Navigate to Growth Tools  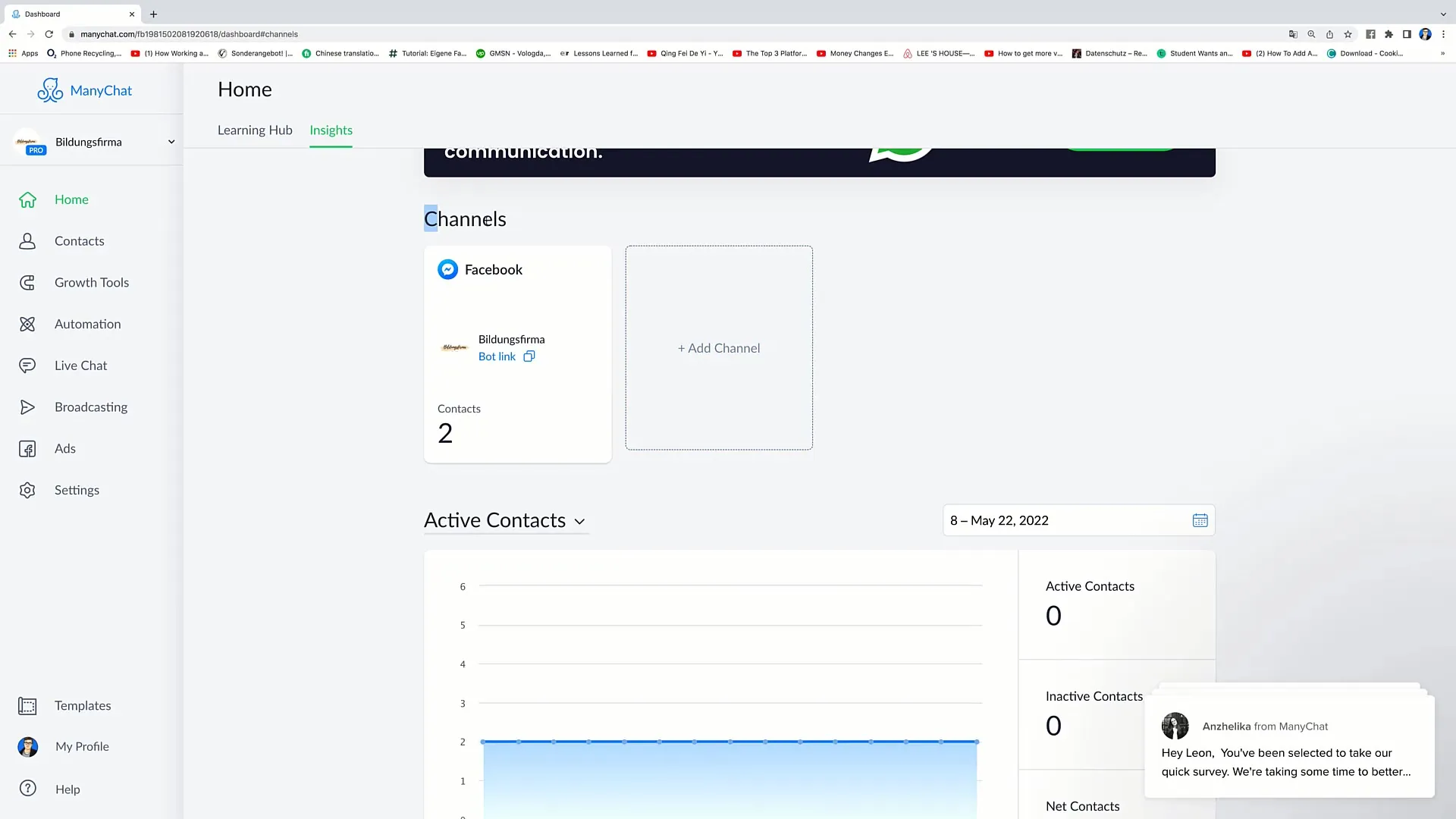[92, 282]
